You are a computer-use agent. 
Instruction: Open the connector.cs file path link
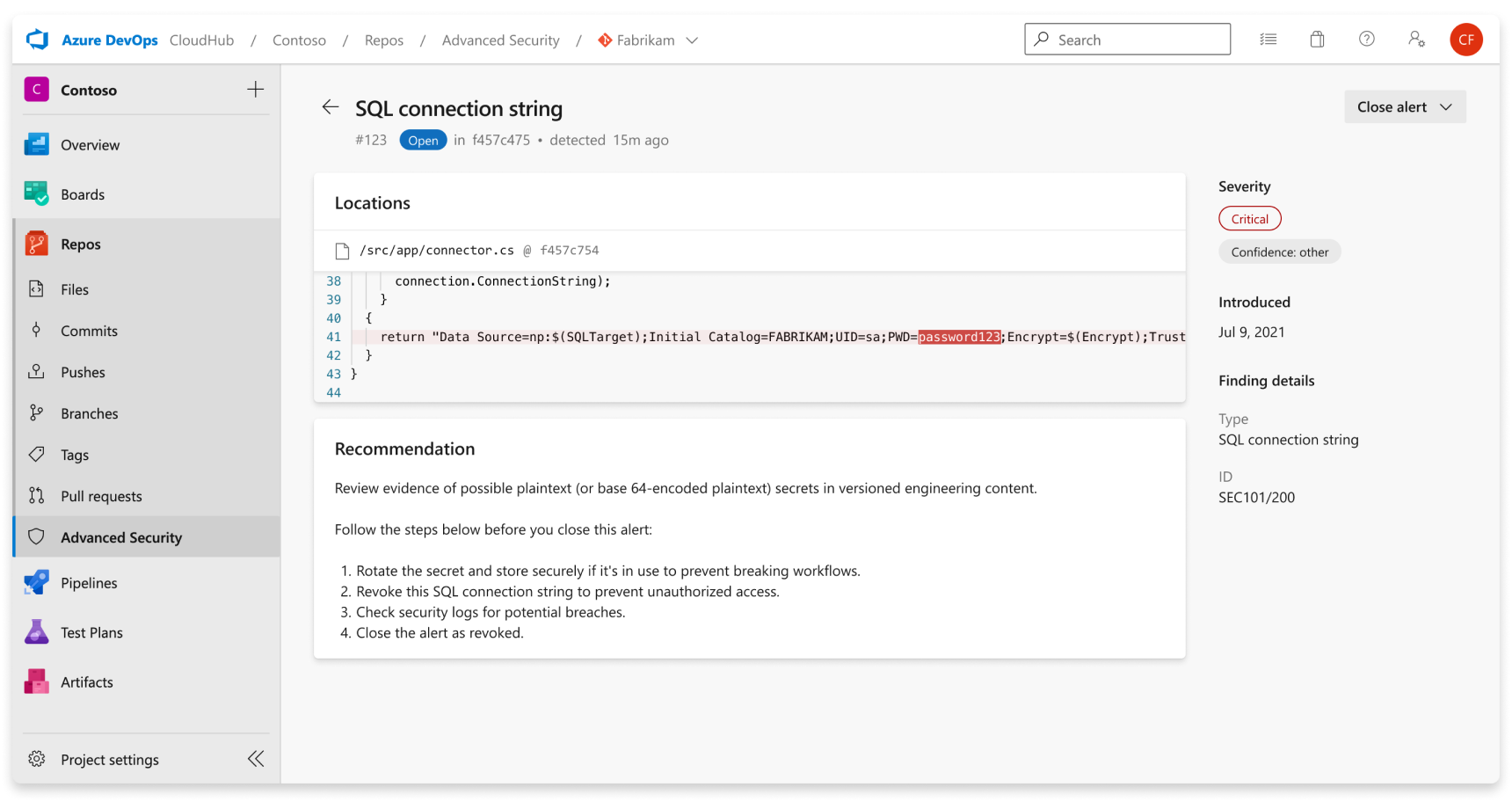pos(437,251)
